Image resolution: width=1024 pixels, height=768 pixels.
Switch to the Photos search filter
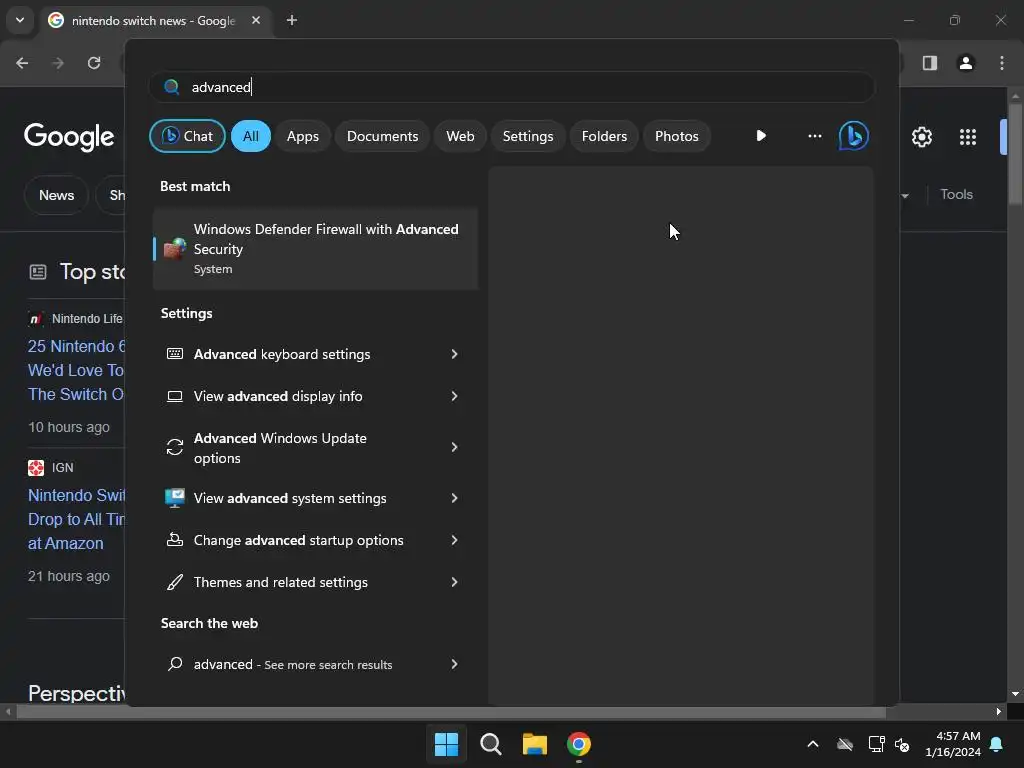click(x=677, y=136)
